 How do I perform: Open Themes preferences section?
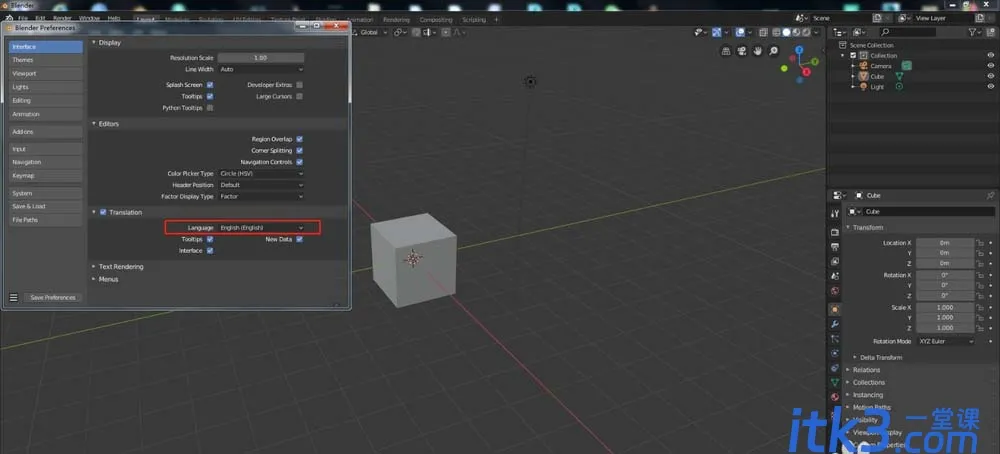coord(45,60)
